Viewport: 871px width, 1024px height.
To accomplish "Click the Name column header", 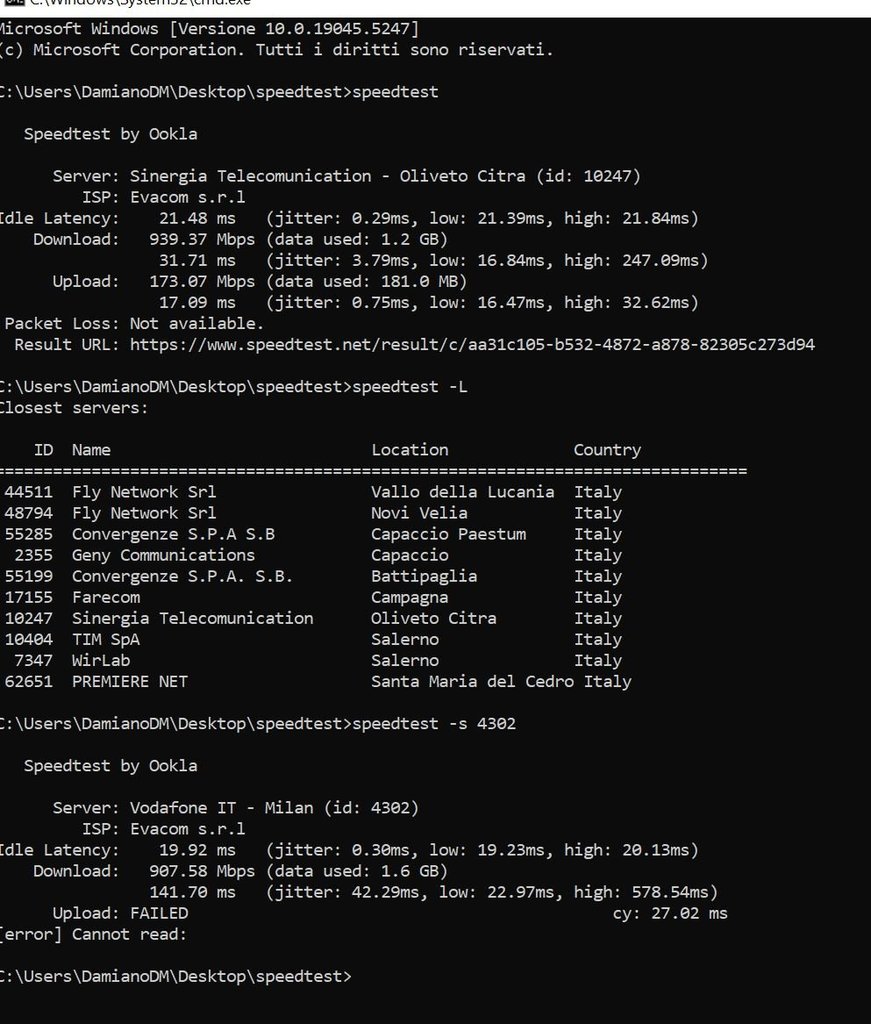I will pos(91,450).
